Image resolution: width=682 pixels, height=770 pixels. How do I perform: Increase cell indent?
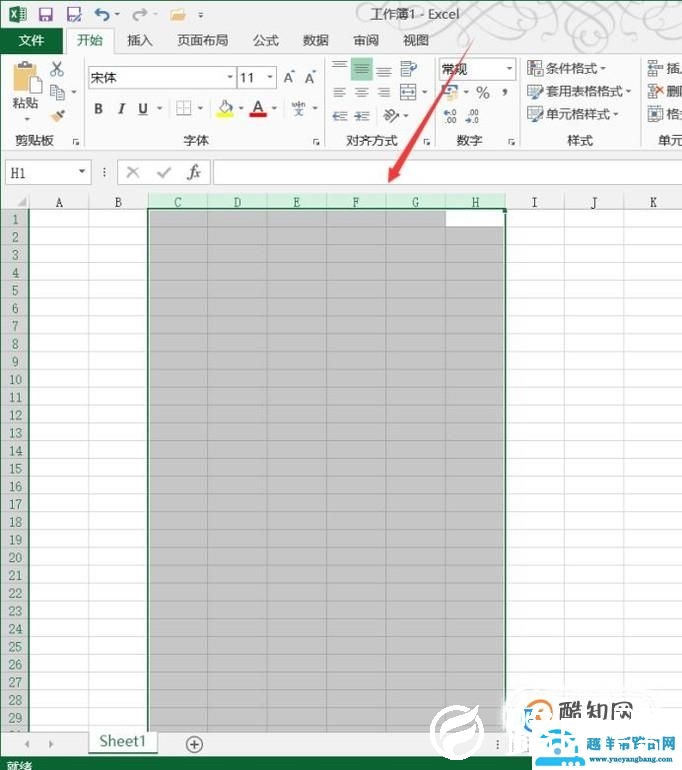[x=362, y=116]
